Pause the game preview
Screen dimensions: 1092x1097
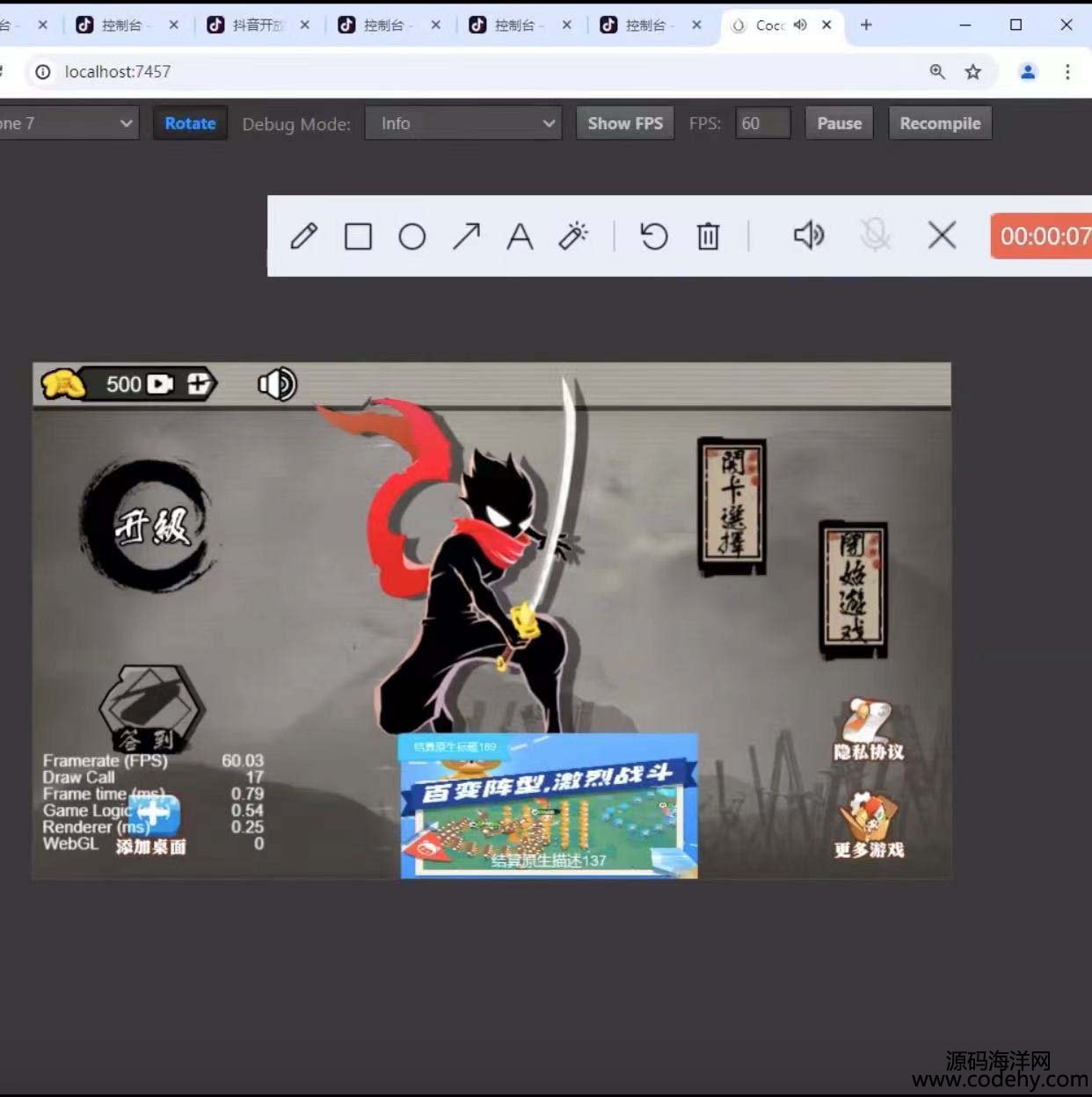839,123
